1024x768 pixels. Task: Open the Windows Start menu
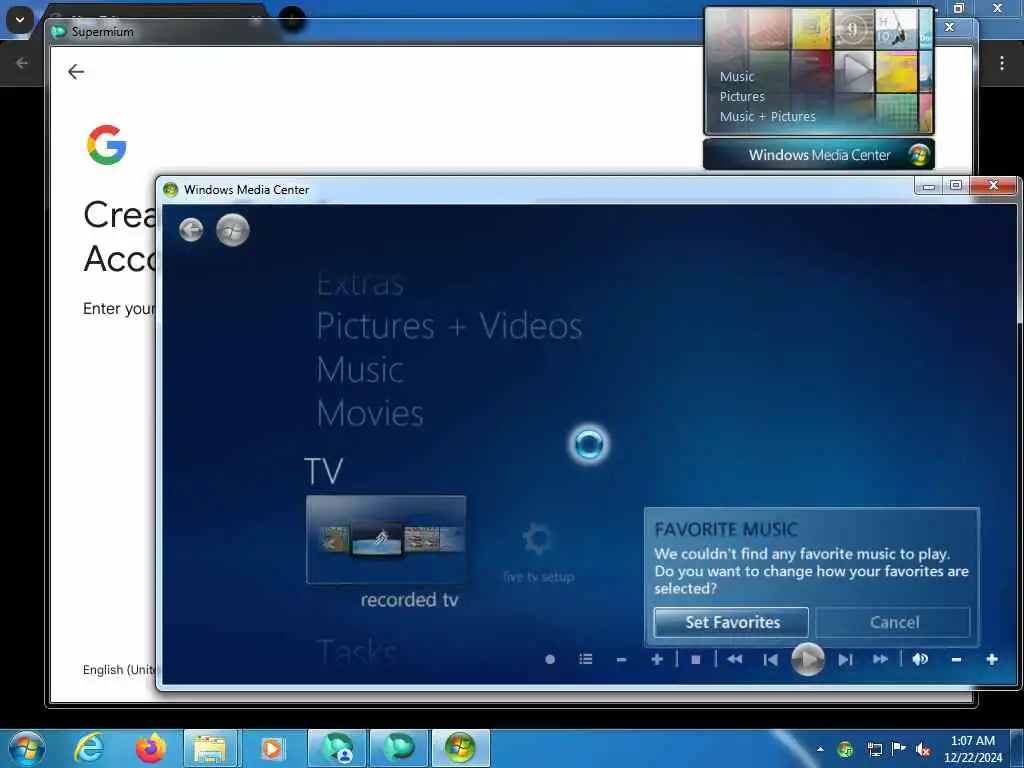[27, 748]
